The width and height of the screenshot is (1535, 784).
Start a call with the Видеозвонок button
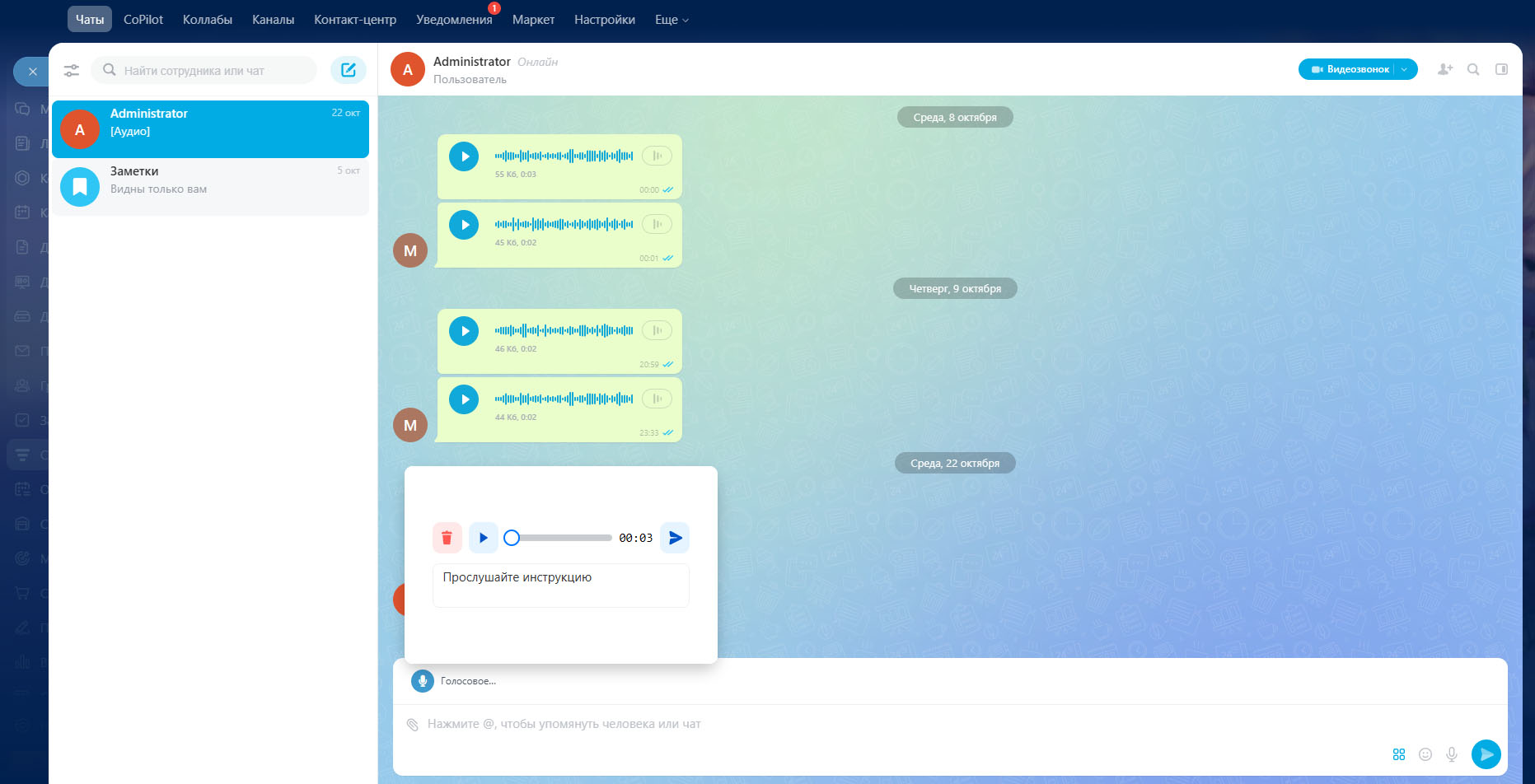[1350, 69]
